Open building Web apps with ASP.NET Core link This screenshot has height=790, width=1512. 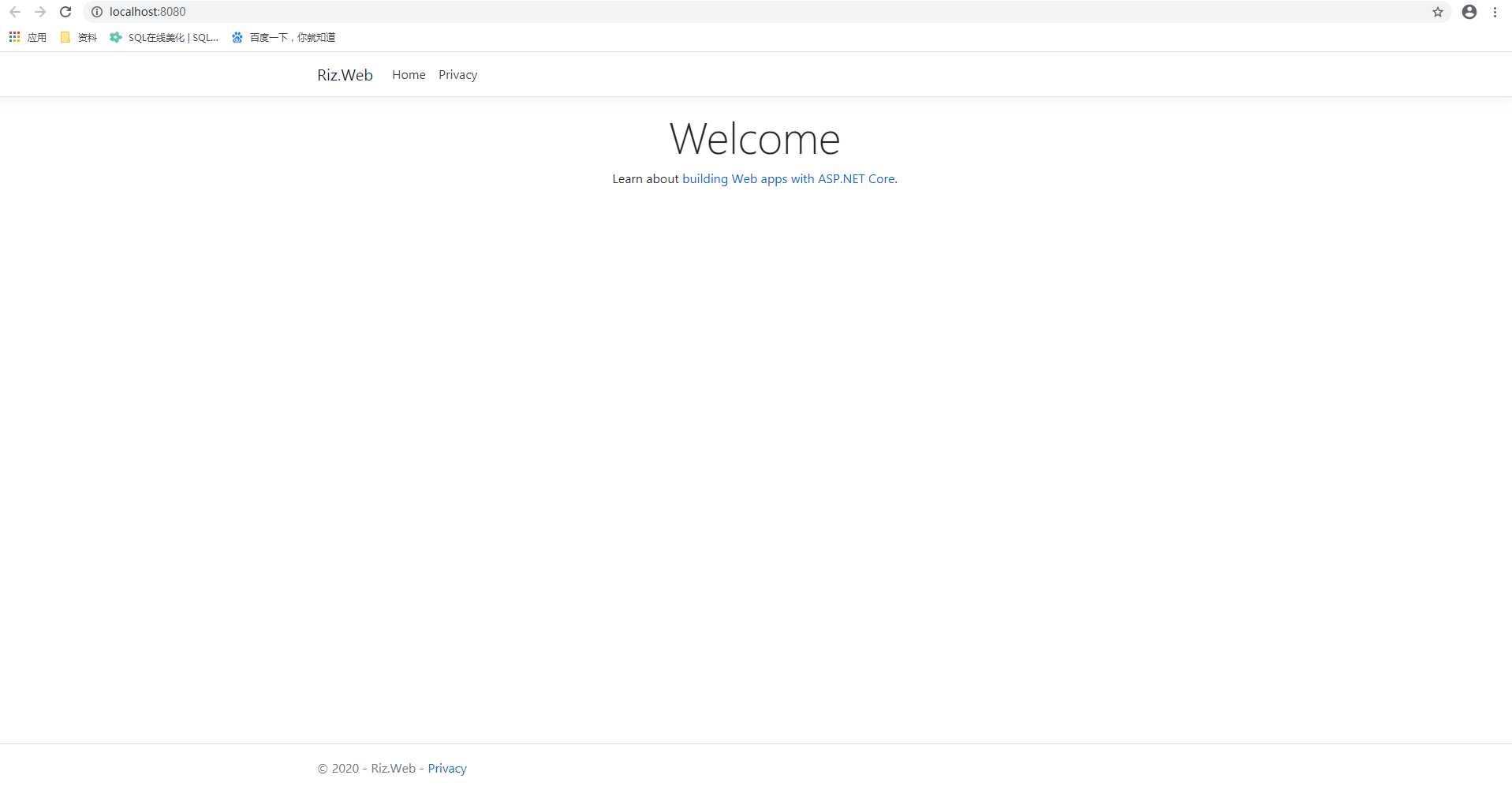click(788, 179)
